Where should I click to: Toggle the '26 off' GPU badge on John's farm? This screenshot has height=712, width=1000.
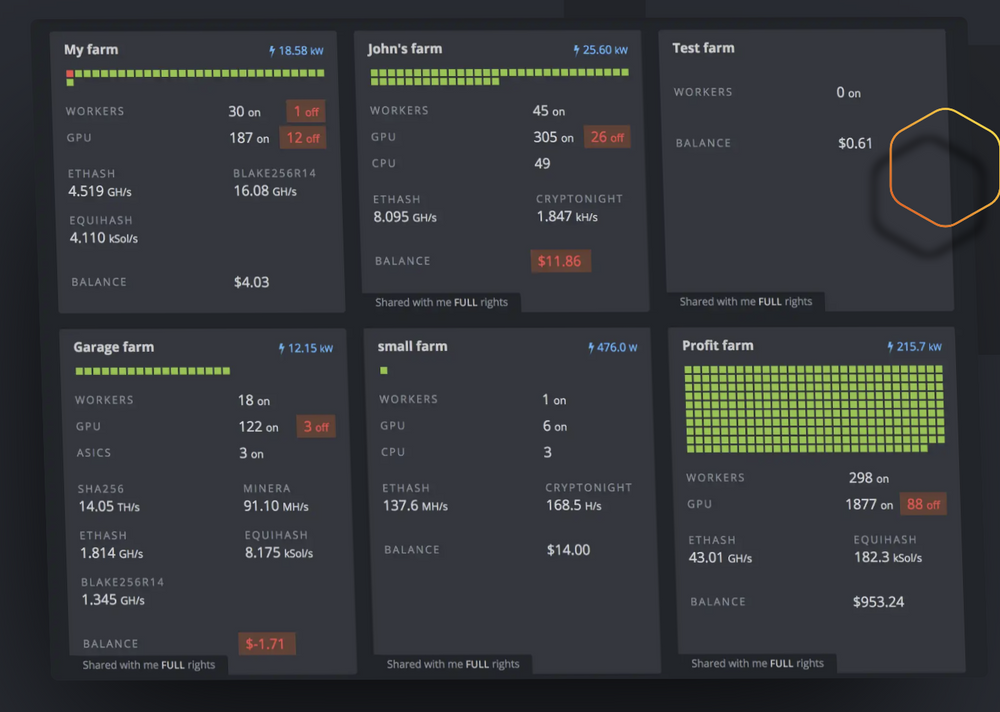(607, 137)
